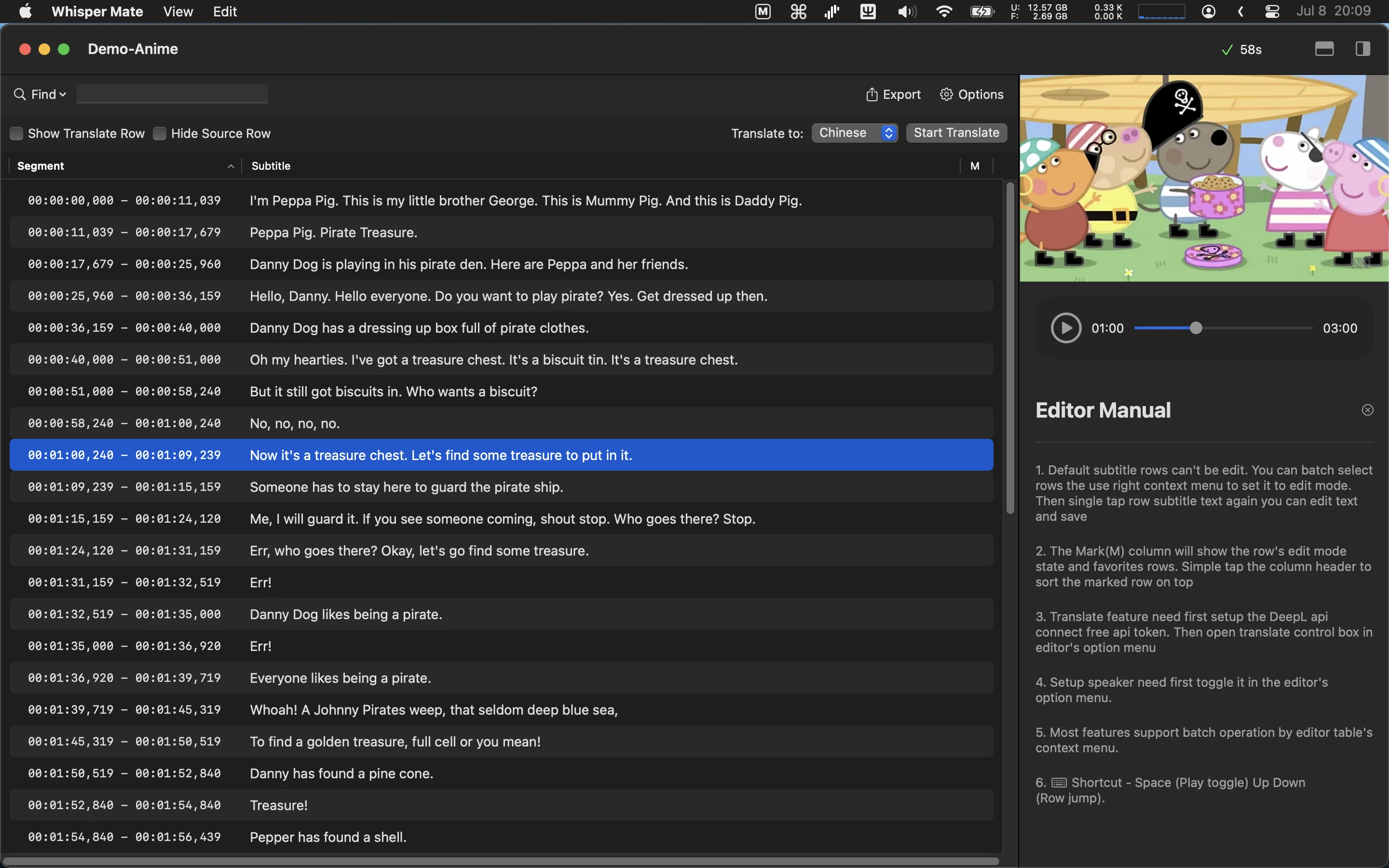Screen dimensions: 1389x868
Task: Sort marked rows via M column header
Action: 975,166
